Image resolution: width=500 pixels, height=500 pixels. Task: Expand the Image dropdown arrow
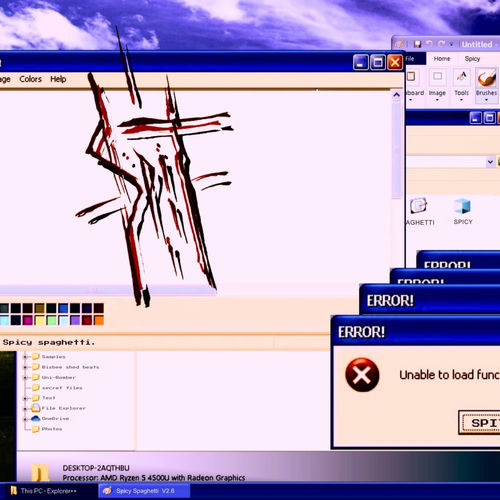tap(437, 100)
